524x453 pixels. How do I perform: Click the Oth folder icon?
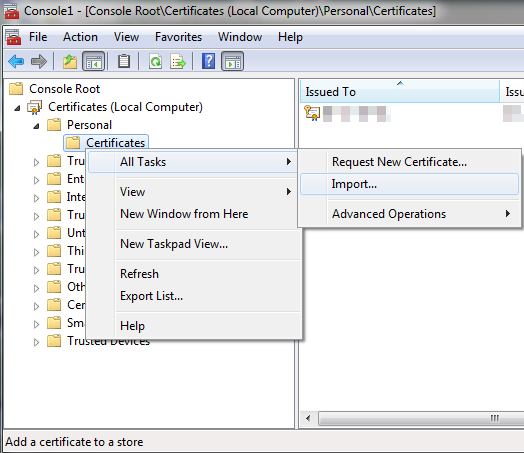coord(54,287)
